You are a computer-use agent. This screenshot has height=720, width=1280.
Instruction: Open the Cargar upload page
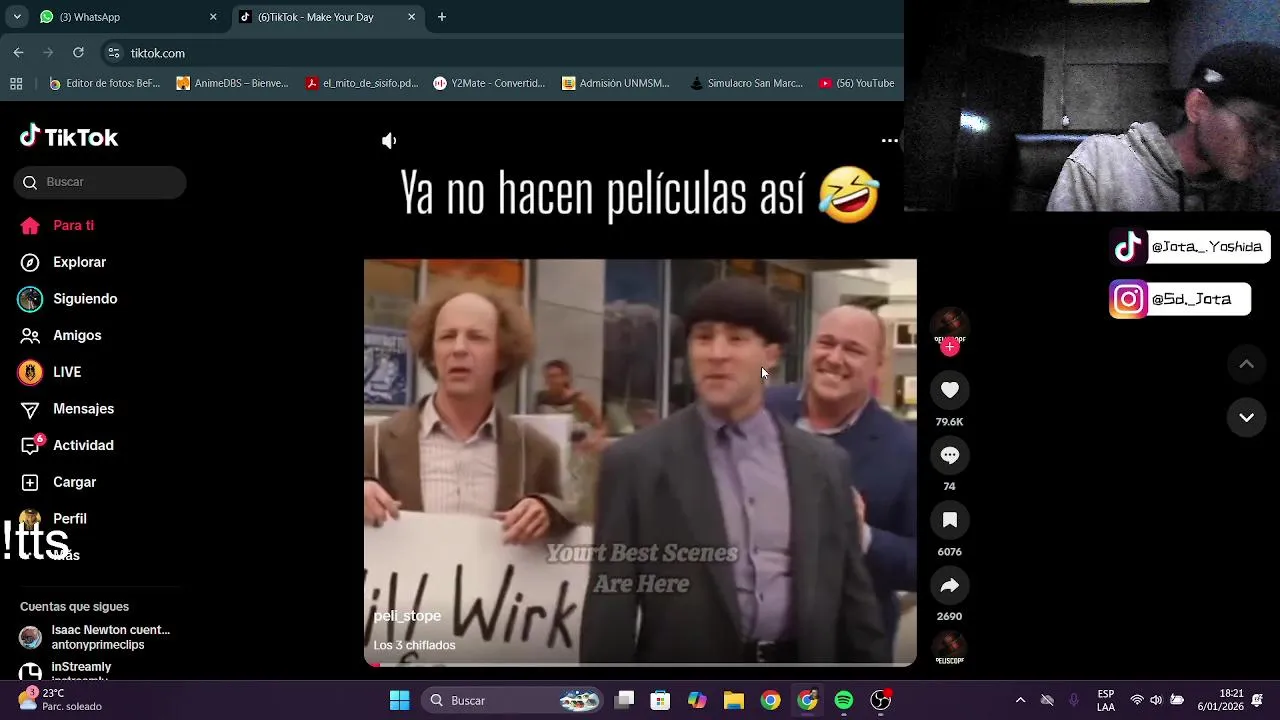[x=58, y=482]
